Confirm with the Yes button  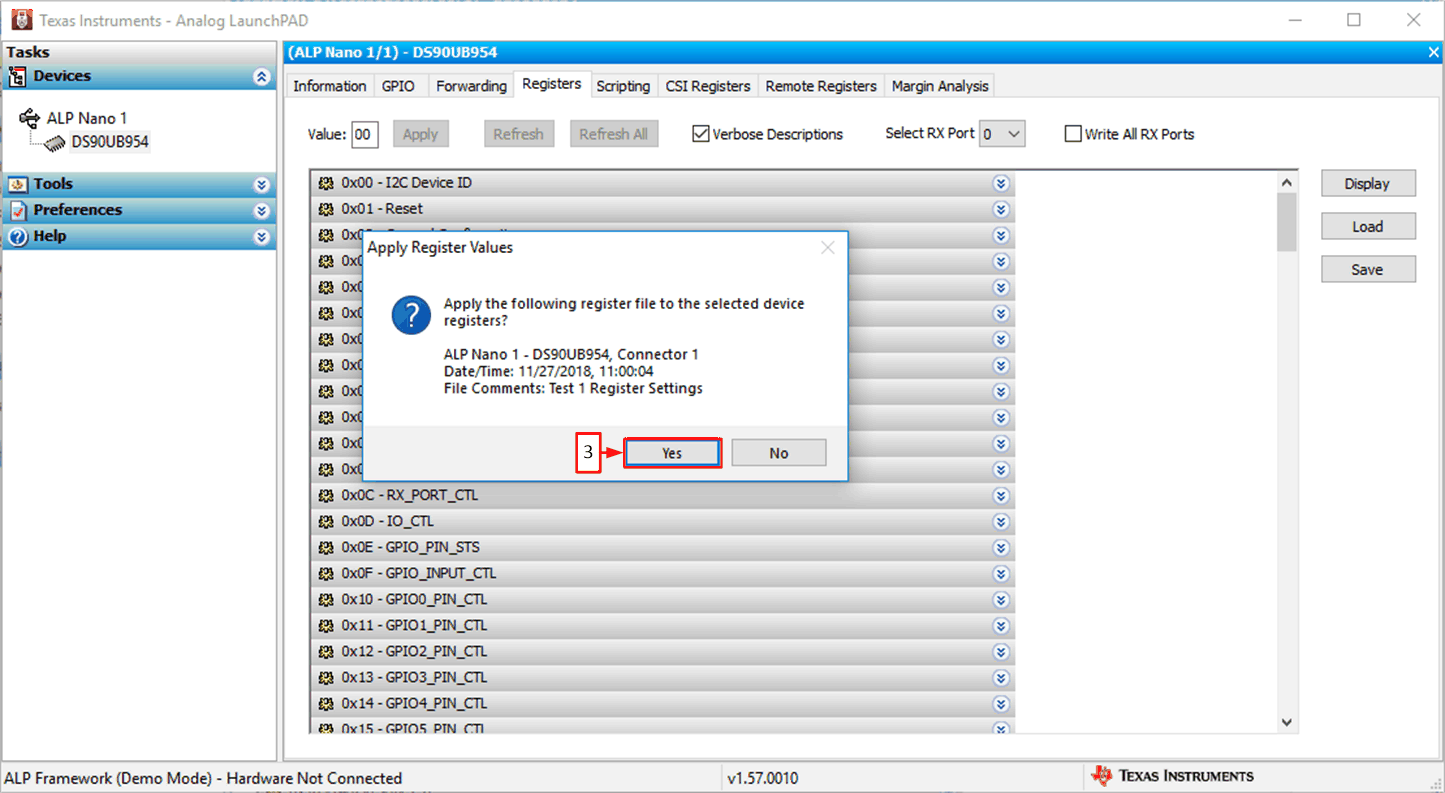coord(672,453)
